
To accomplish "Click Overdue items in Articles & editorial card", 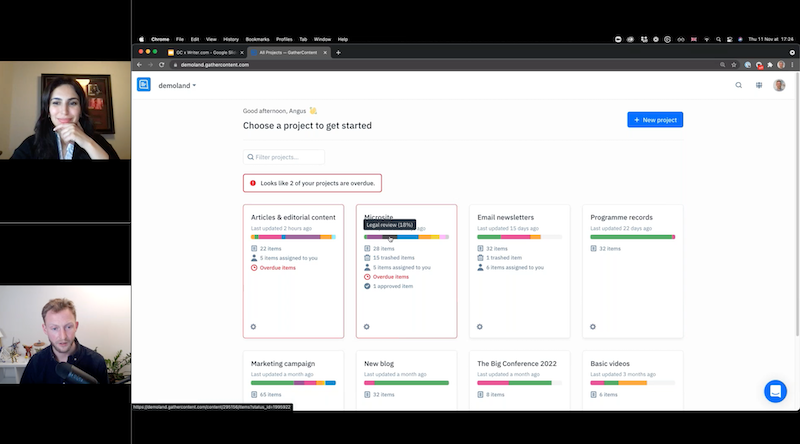I will pyautogui.click(x=278, y=268).
